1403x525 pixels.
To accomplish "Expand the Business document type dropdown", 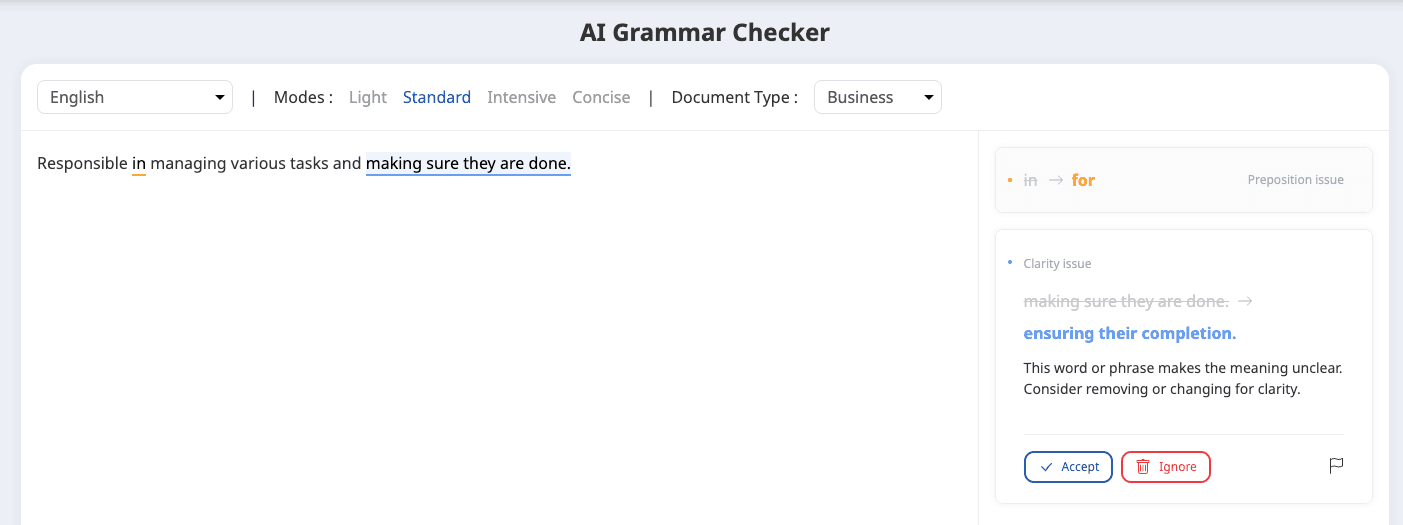I will click(877, 97).
